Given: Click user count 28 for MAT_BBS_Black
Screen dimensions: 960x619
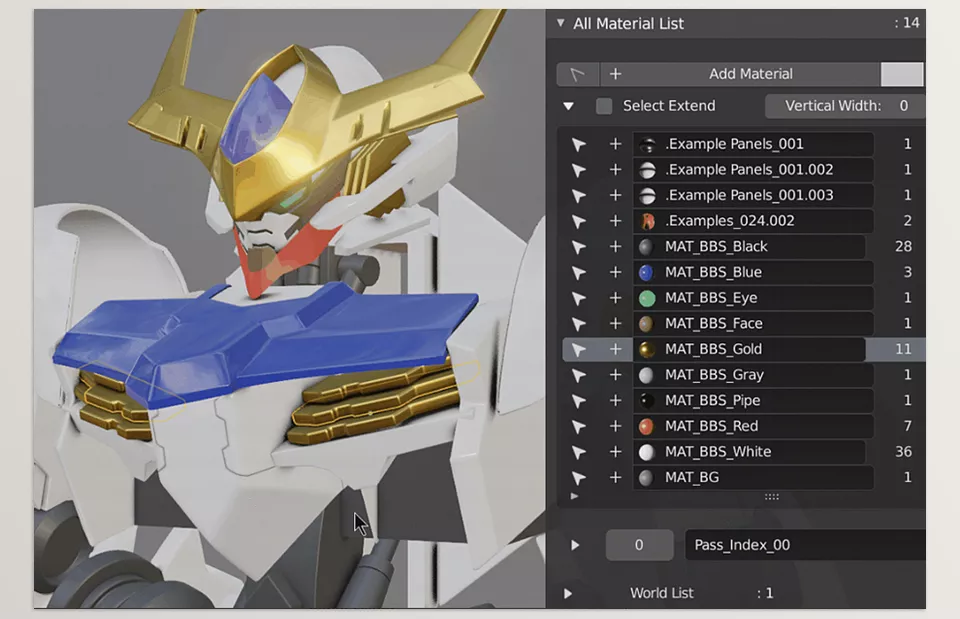Looking at the screenshot, I should (903, 247).
